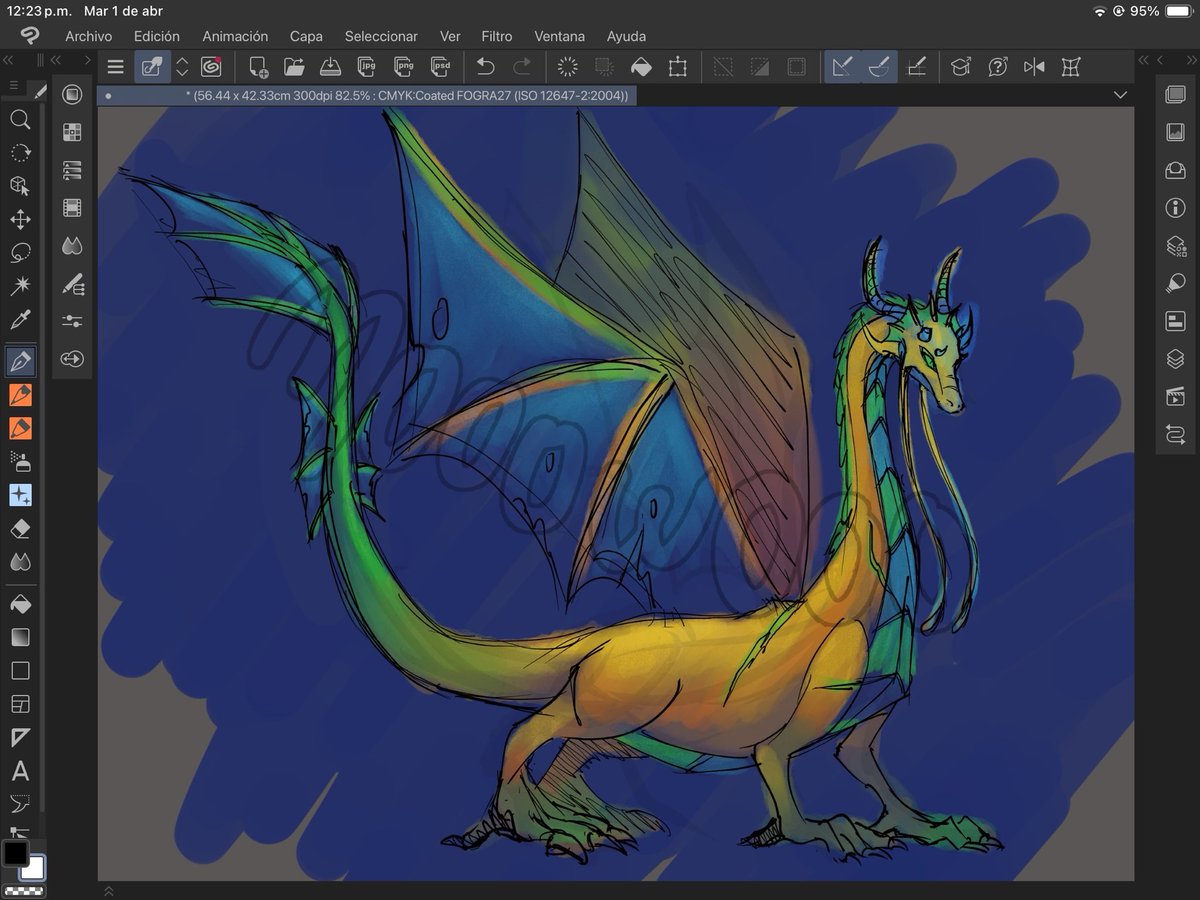The height and width of the screenshot is (900, 1200).
Task: Toggle the finger/pen touch mode button
Action: pos(152,67)
